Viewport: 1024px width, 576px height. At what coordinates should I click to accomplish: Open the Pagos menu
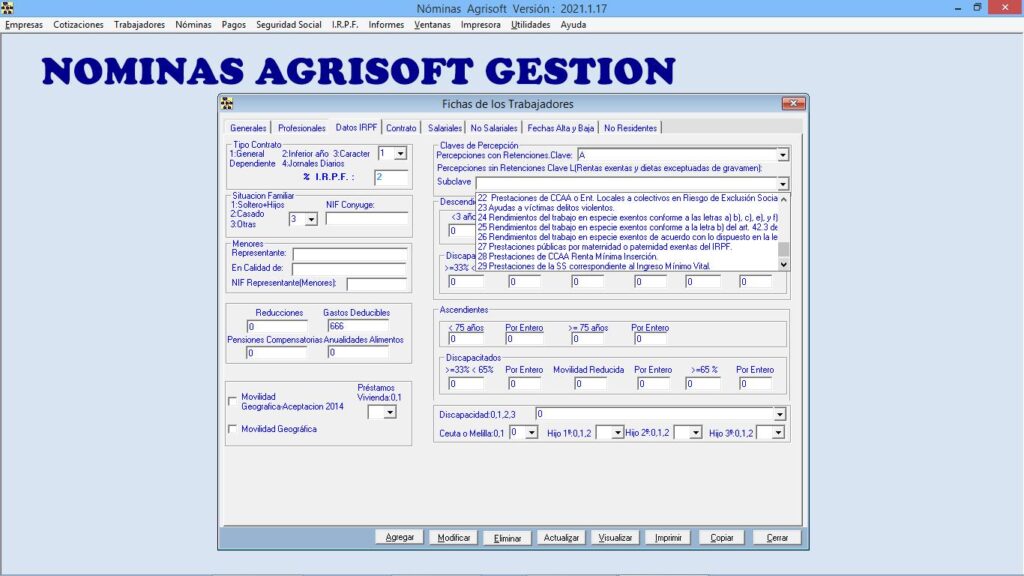click(233, 25)
